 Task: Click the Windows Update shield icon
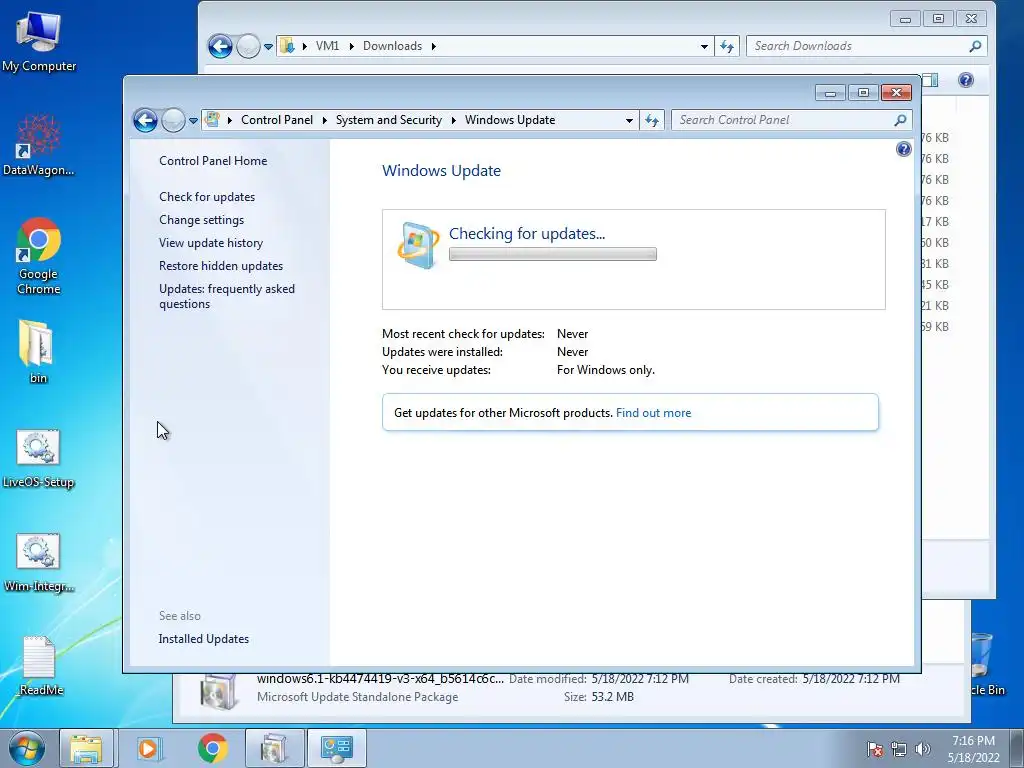[x=418, y=246]
